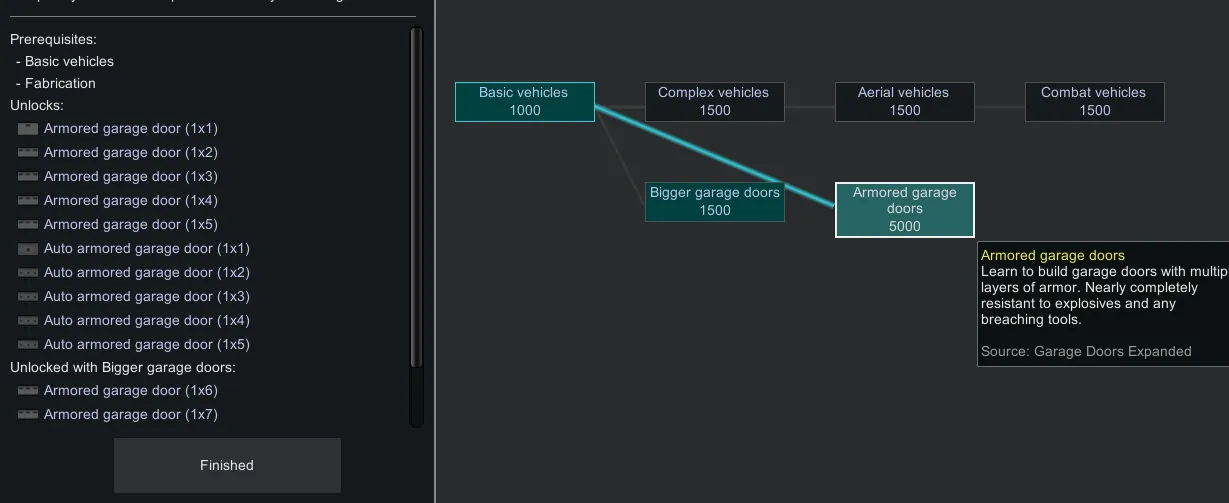Click the Auto armored garage door (1x5) icon
This screenshot has height=503, width=1229.
[x=28, y=345]
